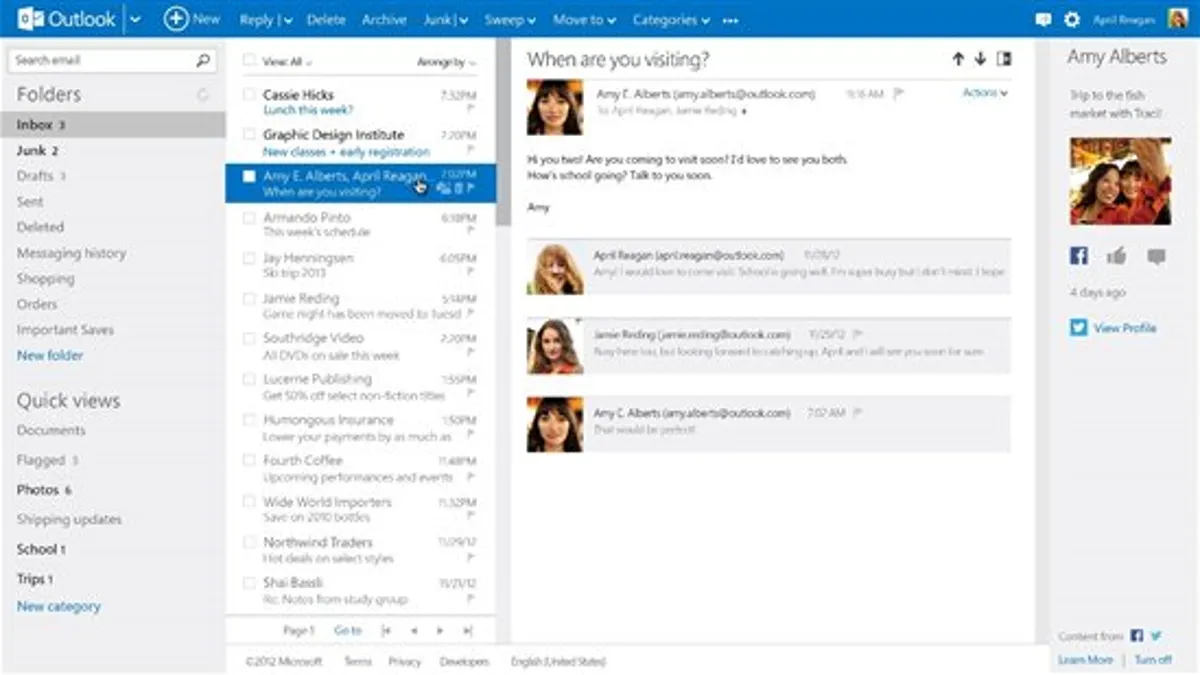Flag the open Amy Alberts email
This screenshot has width=1200, height=675.
(898, 94)
